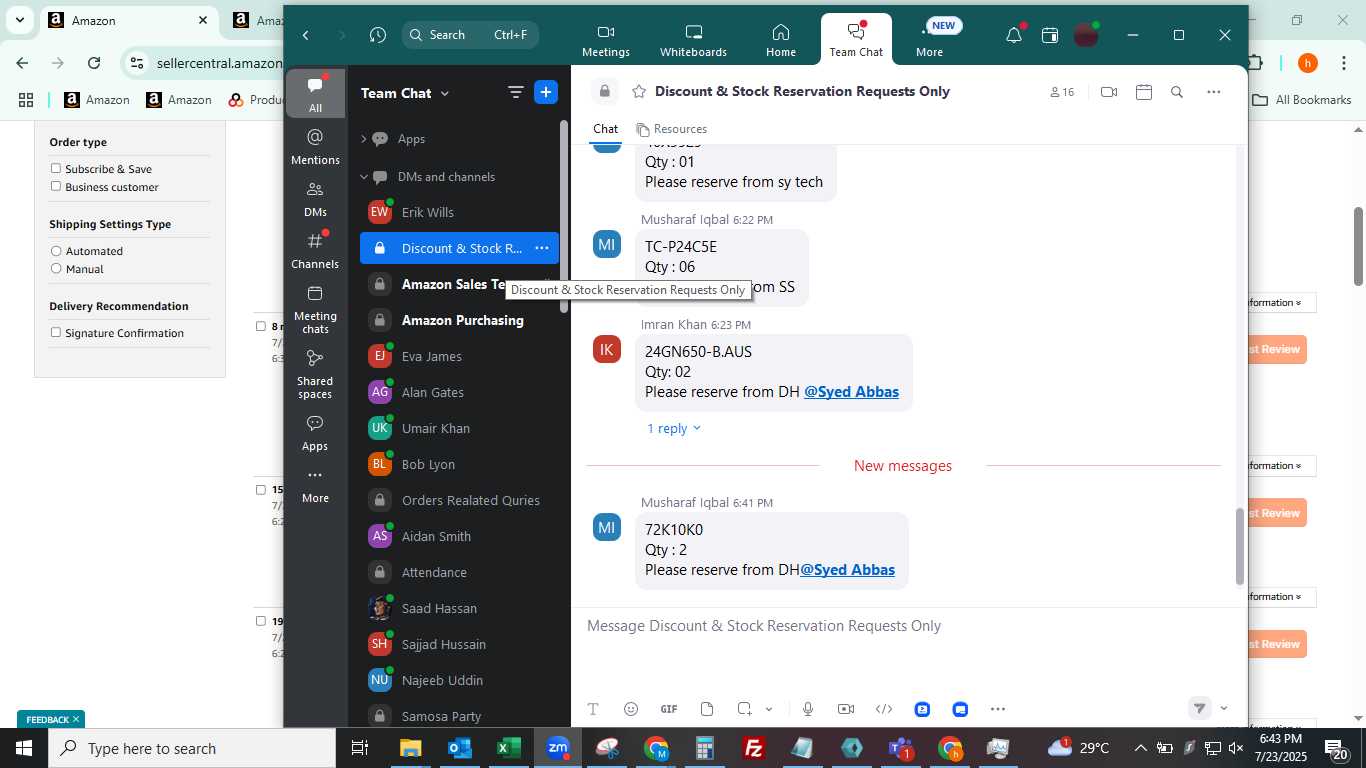This screenshot has width=1366, height=768.
Task: Open send options dropdown arrow
Action: pyautogui.click(x=1224, y=708)
